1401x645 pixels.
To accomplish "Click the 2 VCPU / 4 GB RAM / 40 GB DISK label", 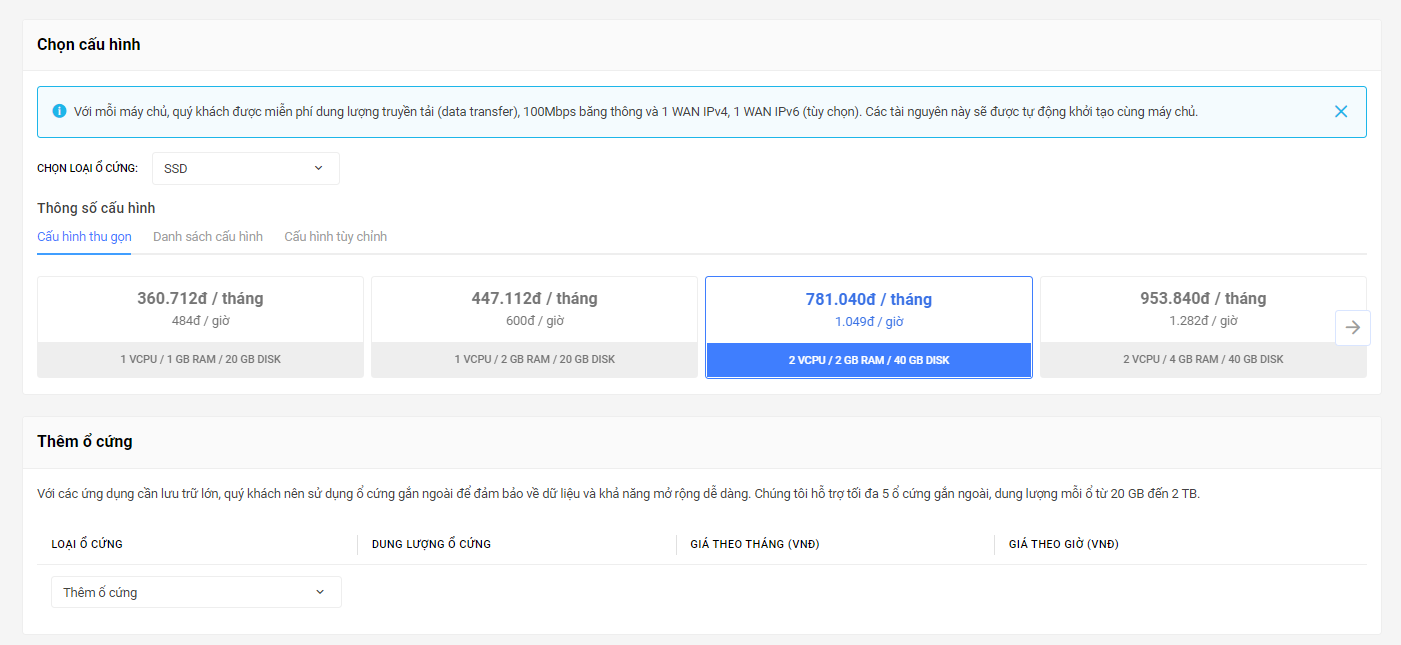I will pyautogui.click(x=1203, y=359).
